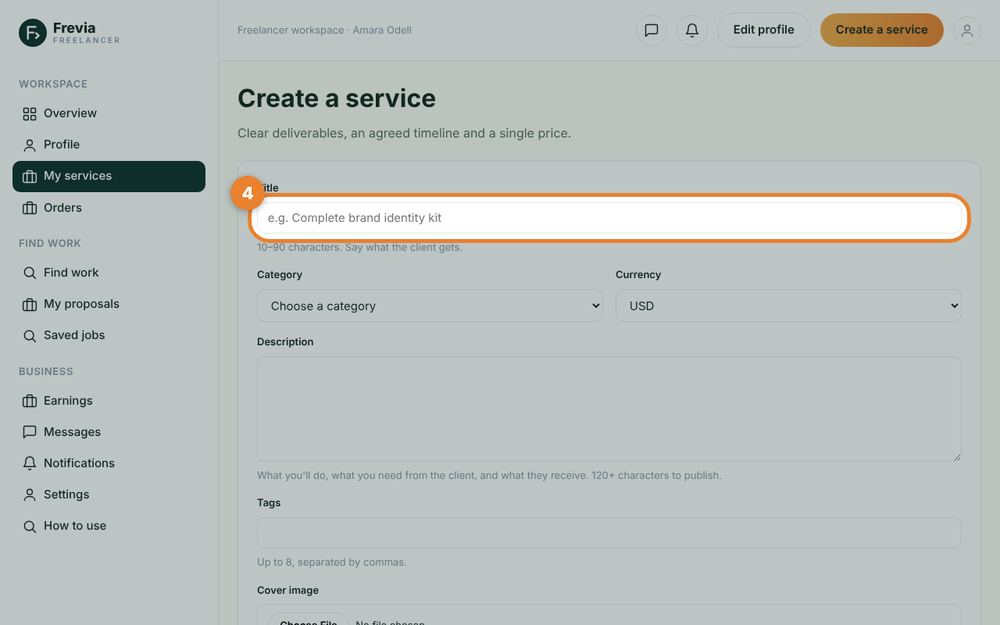Click the Earnings briefcase icon
Viewport: 1000px width, 625px height.
point(29,401)
